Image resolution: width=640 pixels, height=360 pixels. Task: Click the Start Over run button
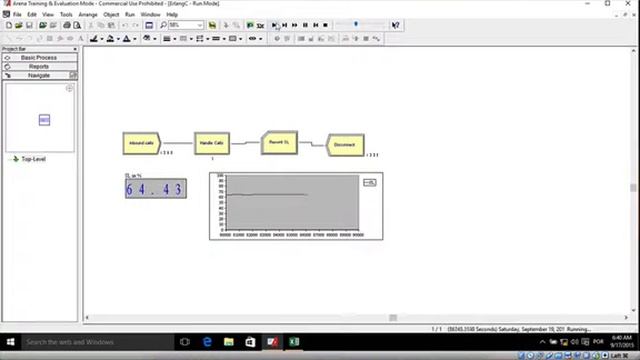[x=316, y=25]
